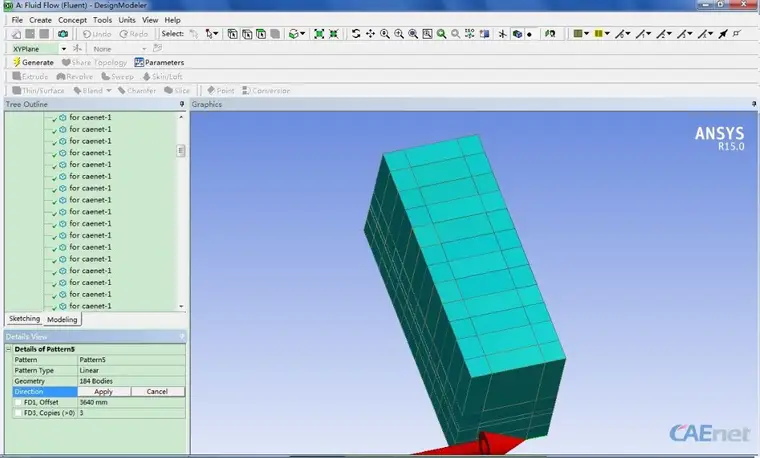Screen dimensions: 760x458
Task: Click the Zoom to Fit icon
Action: click(x=413, y=34)
